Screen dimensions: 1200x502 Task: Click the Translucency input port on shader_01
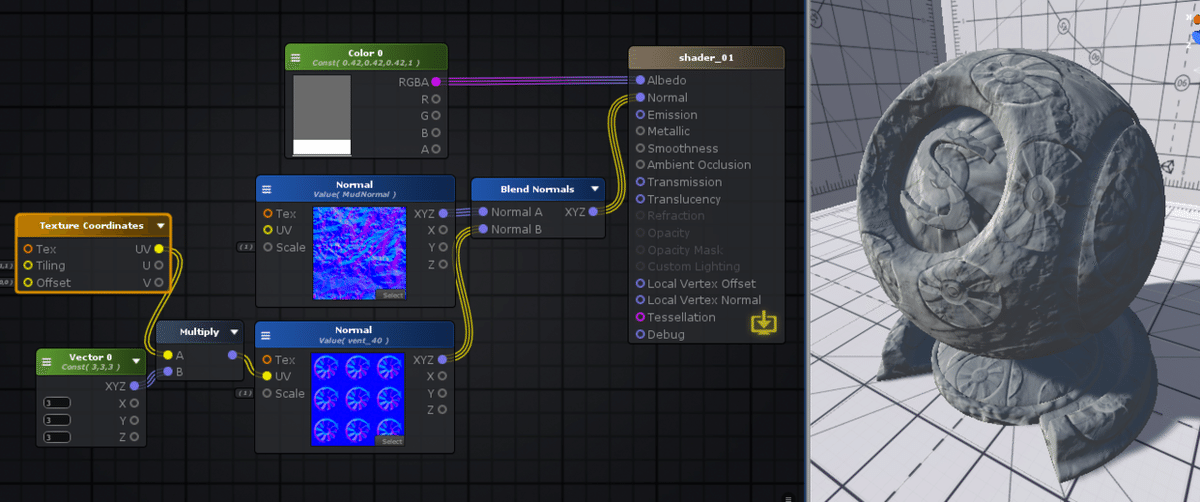640,199
